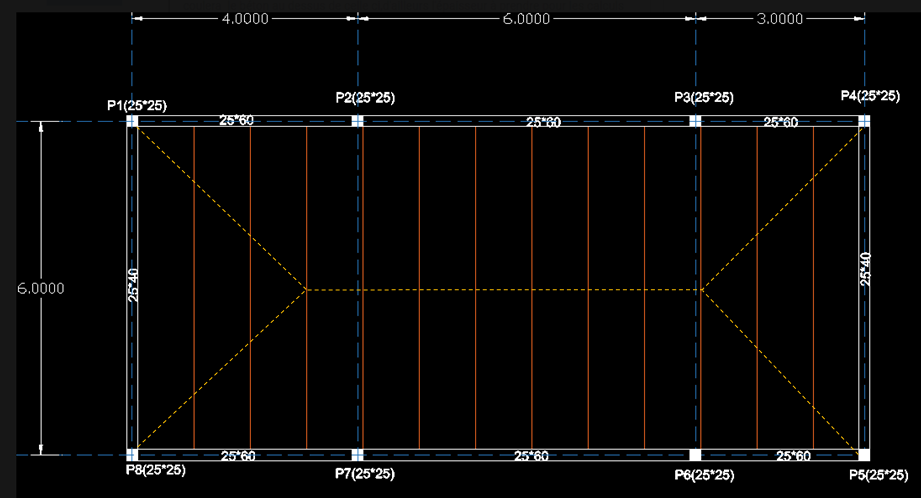Click the 25*60 beam label between P1 and P2

(x=237, y=120)
